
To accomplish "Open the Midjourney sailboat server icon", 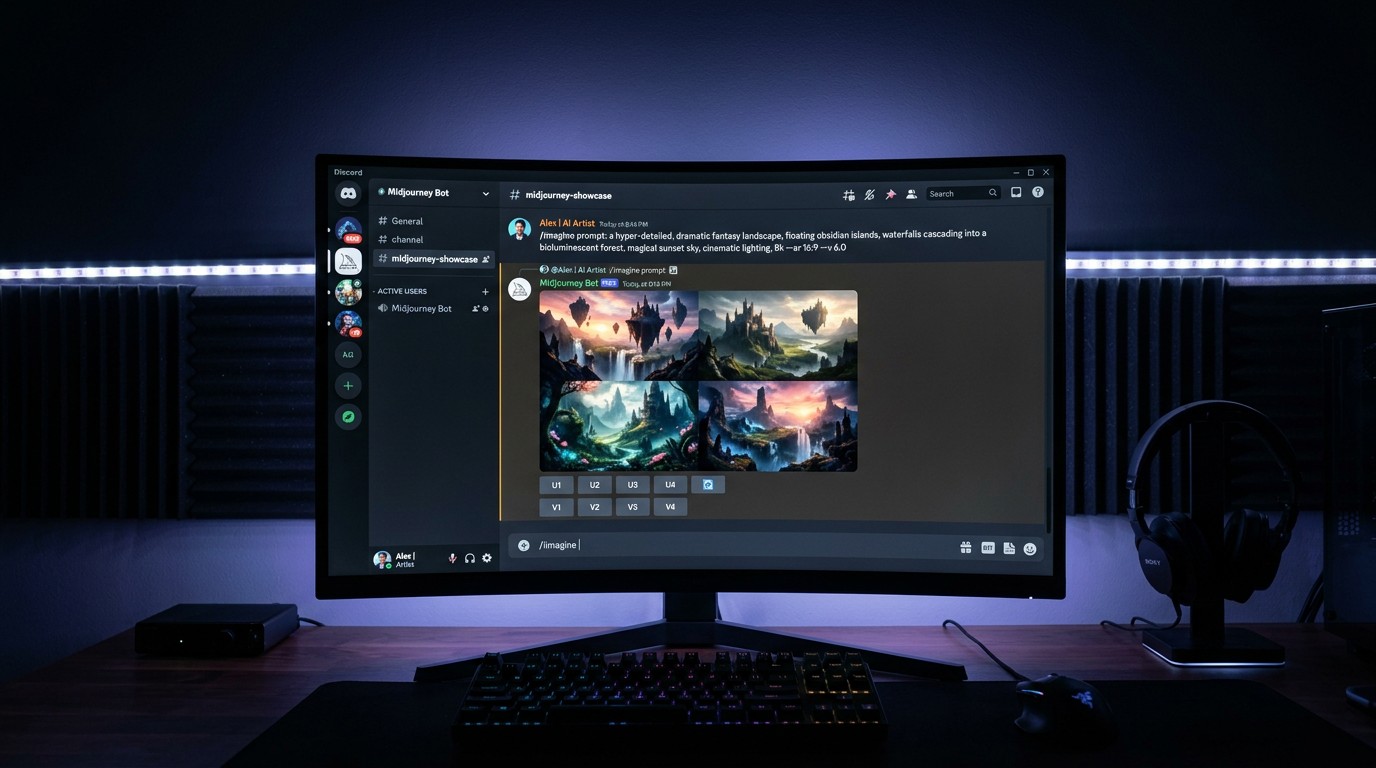I will tap(348, 261).
